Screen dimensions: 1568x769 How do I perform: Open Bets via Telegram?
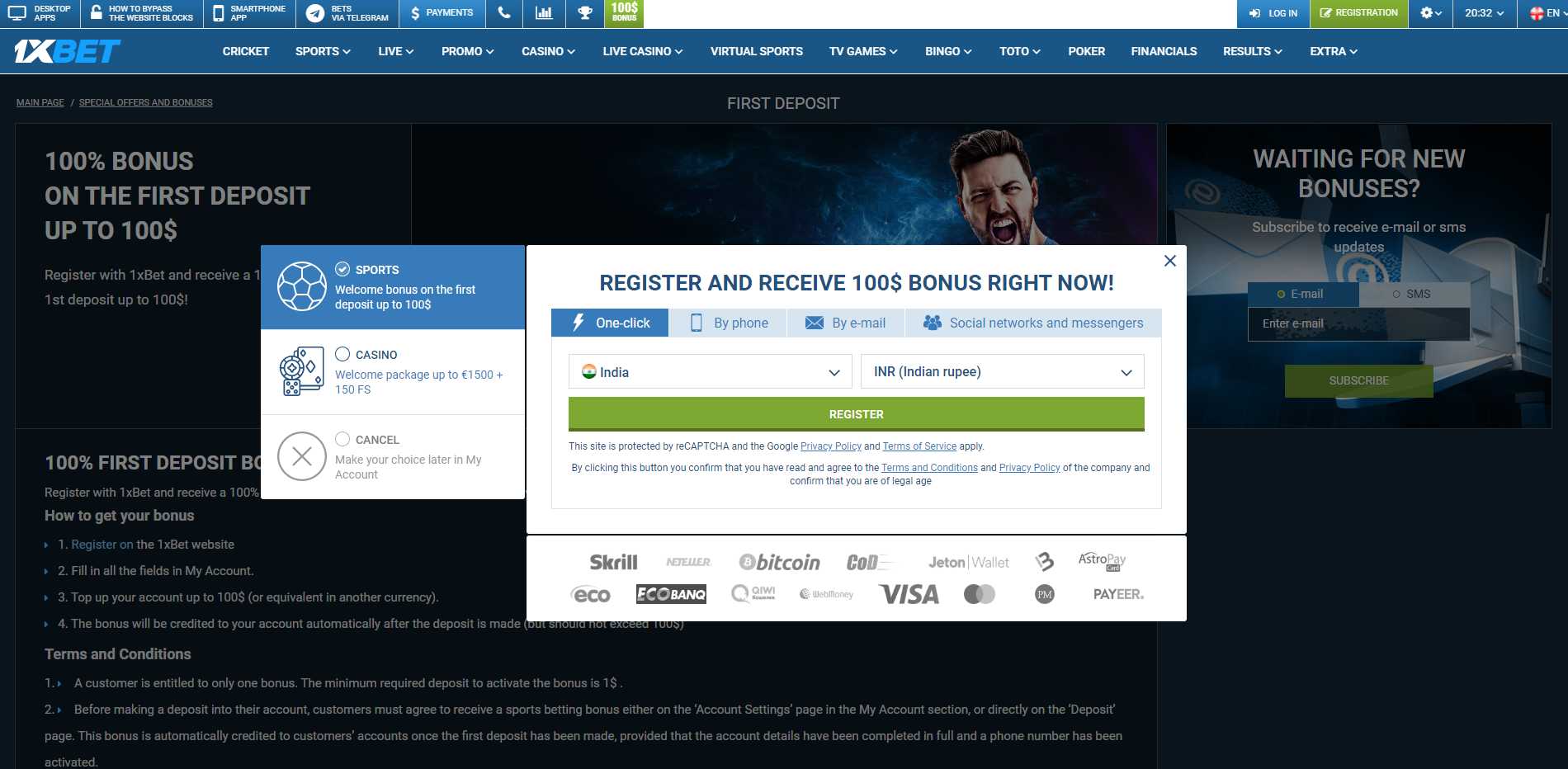347,13
